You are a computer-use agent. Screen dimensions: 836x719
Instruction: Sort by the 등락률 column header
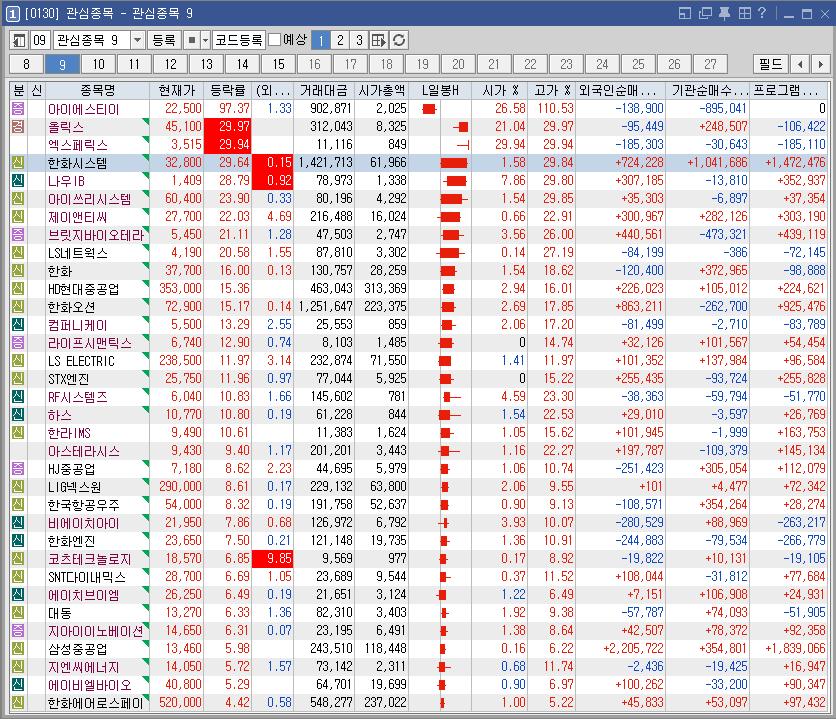point(228,91)
